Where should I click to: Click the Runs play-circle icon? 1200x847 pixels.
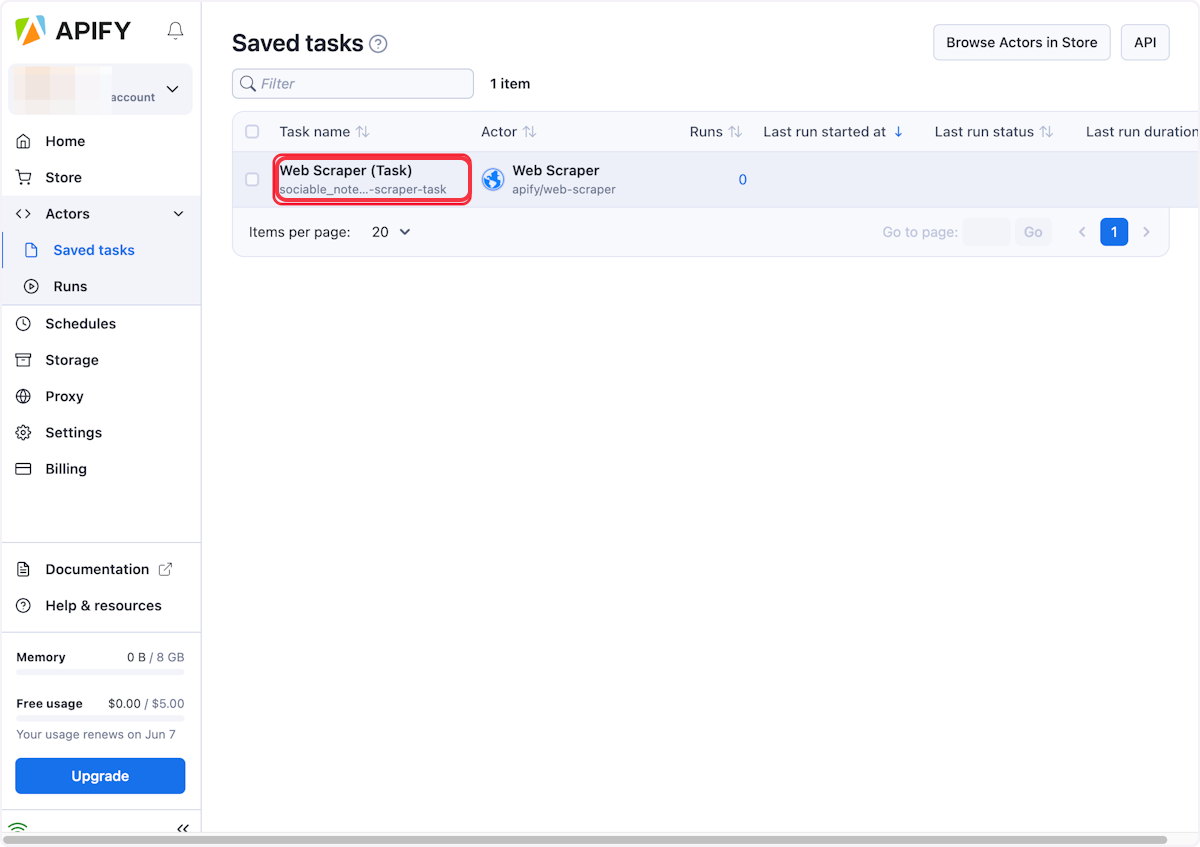click(x=31, y=286)
